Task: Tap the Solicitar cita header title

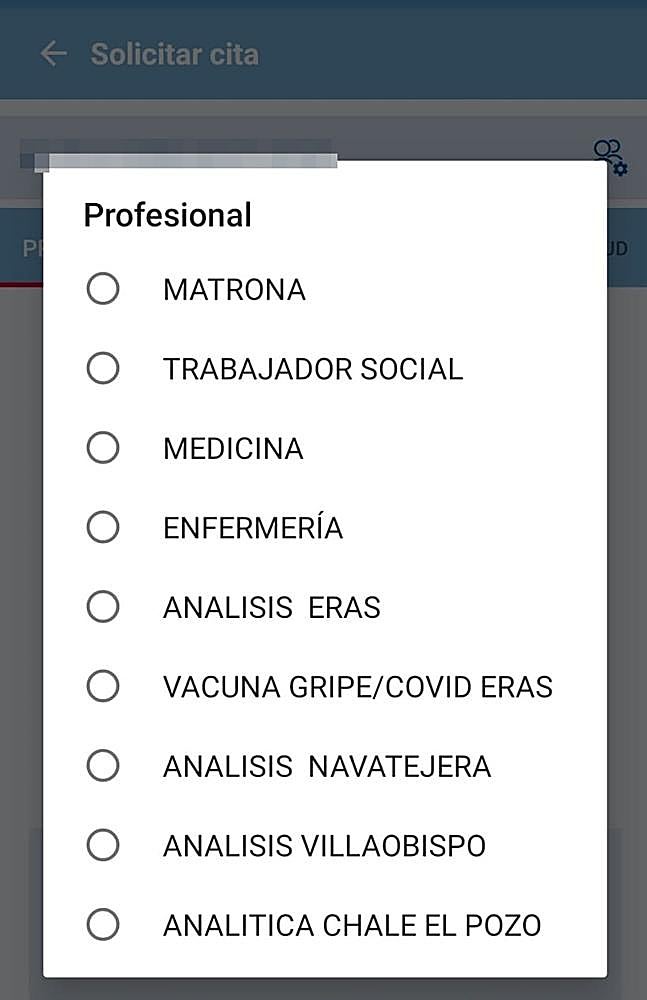Action: pos(175,54)
